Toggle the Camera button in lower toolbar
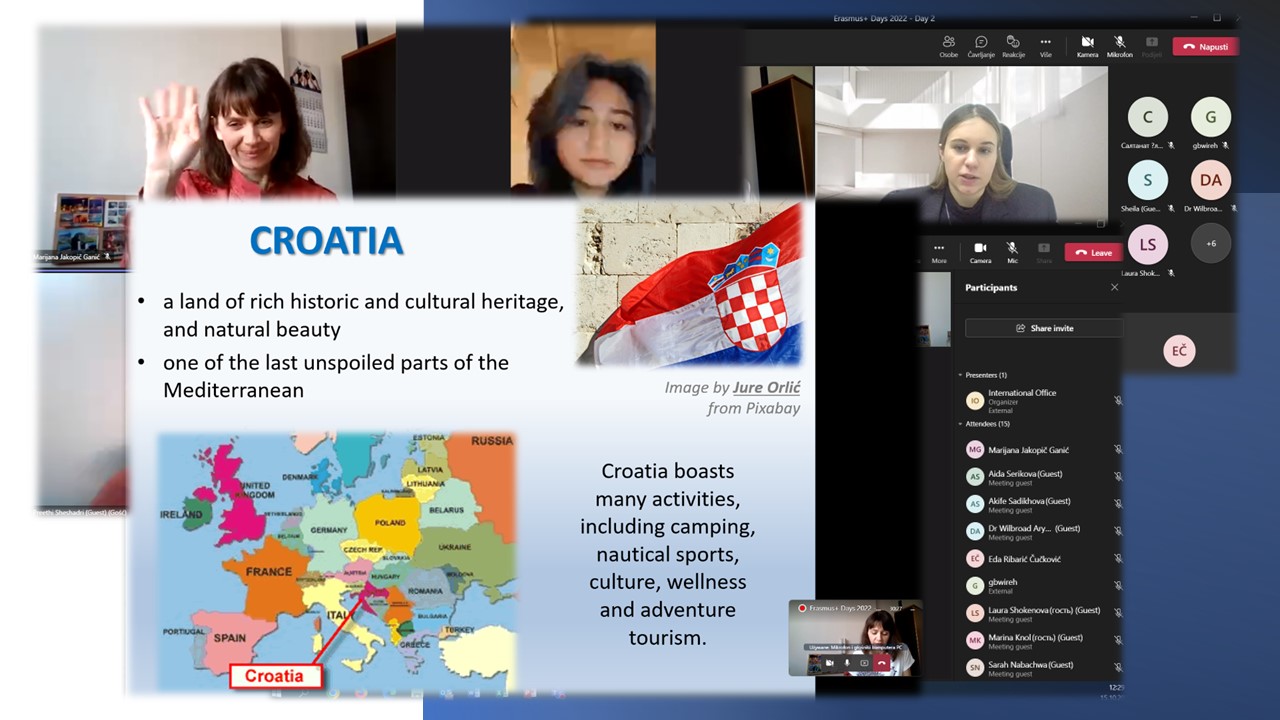This screenshot has width=1280, height=720. pos(980,250)
